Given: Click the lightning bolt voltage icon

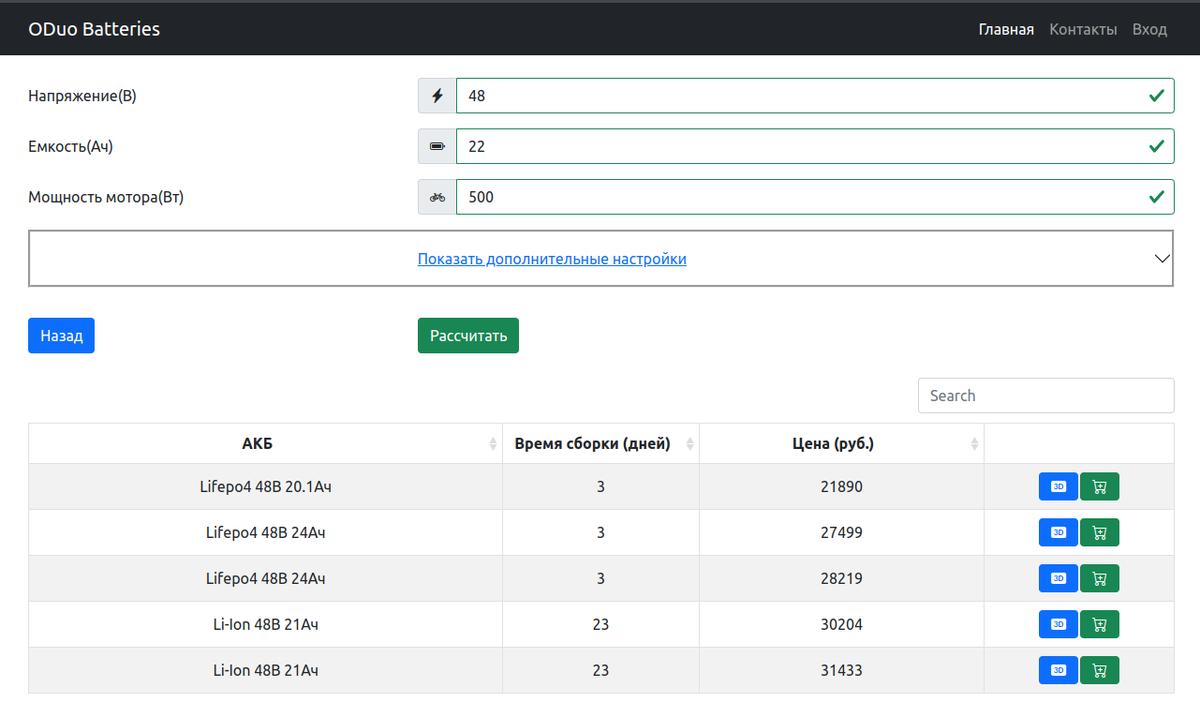Looking at the screenshot, I should pos(437,96).
